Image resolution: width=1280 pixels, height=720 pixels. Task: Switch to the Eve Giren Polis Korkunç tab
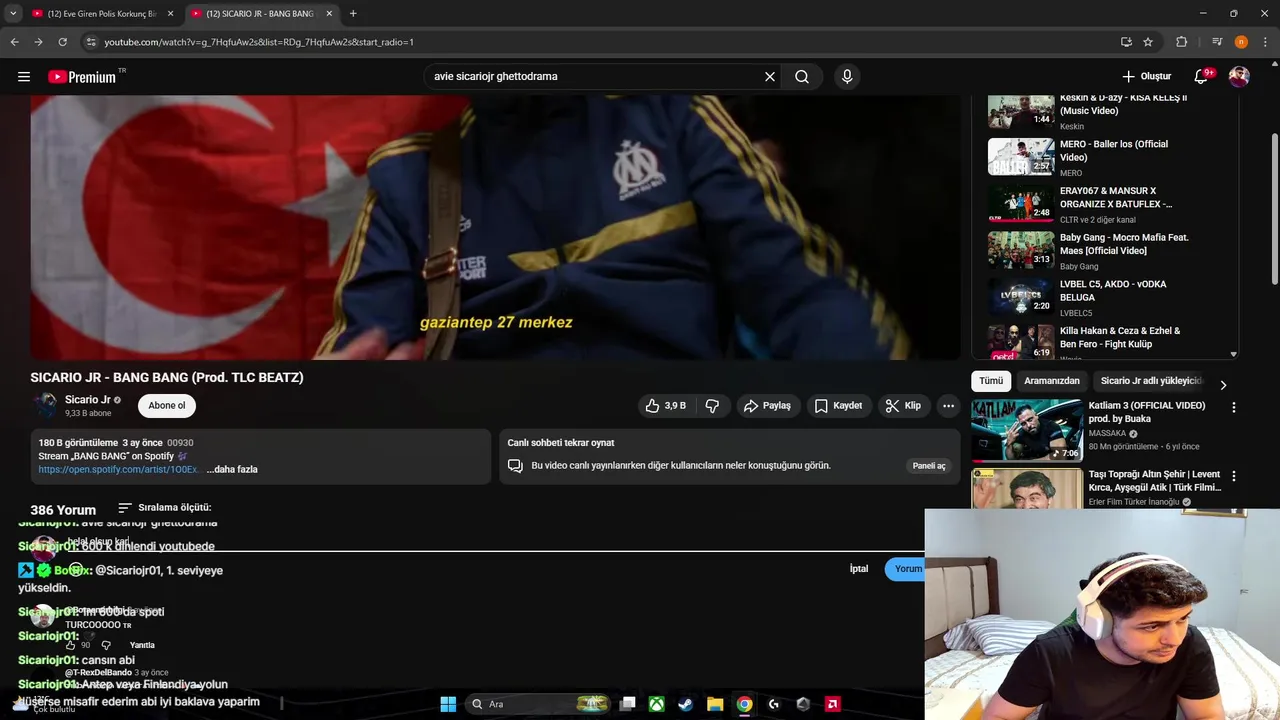point(102,13)
